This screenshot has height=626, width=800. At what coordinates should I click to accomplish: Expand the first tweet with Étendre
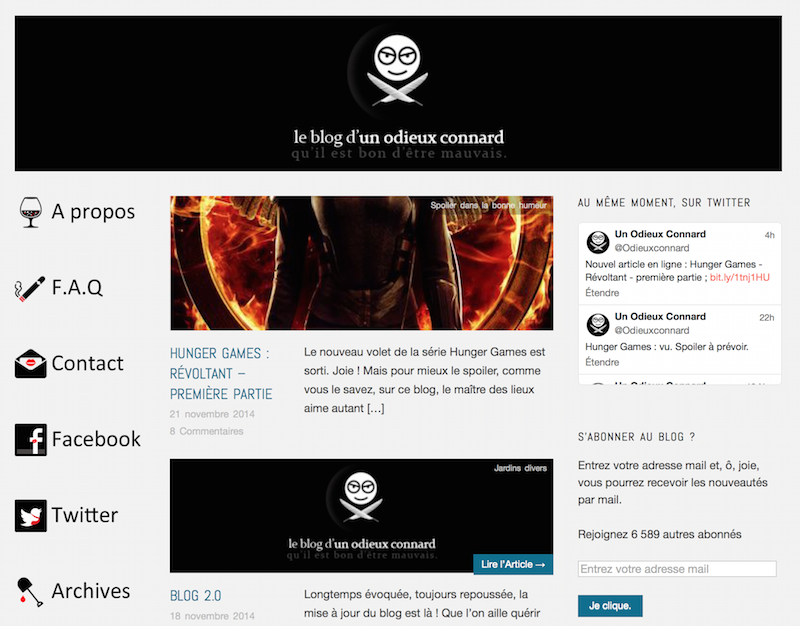602,293
